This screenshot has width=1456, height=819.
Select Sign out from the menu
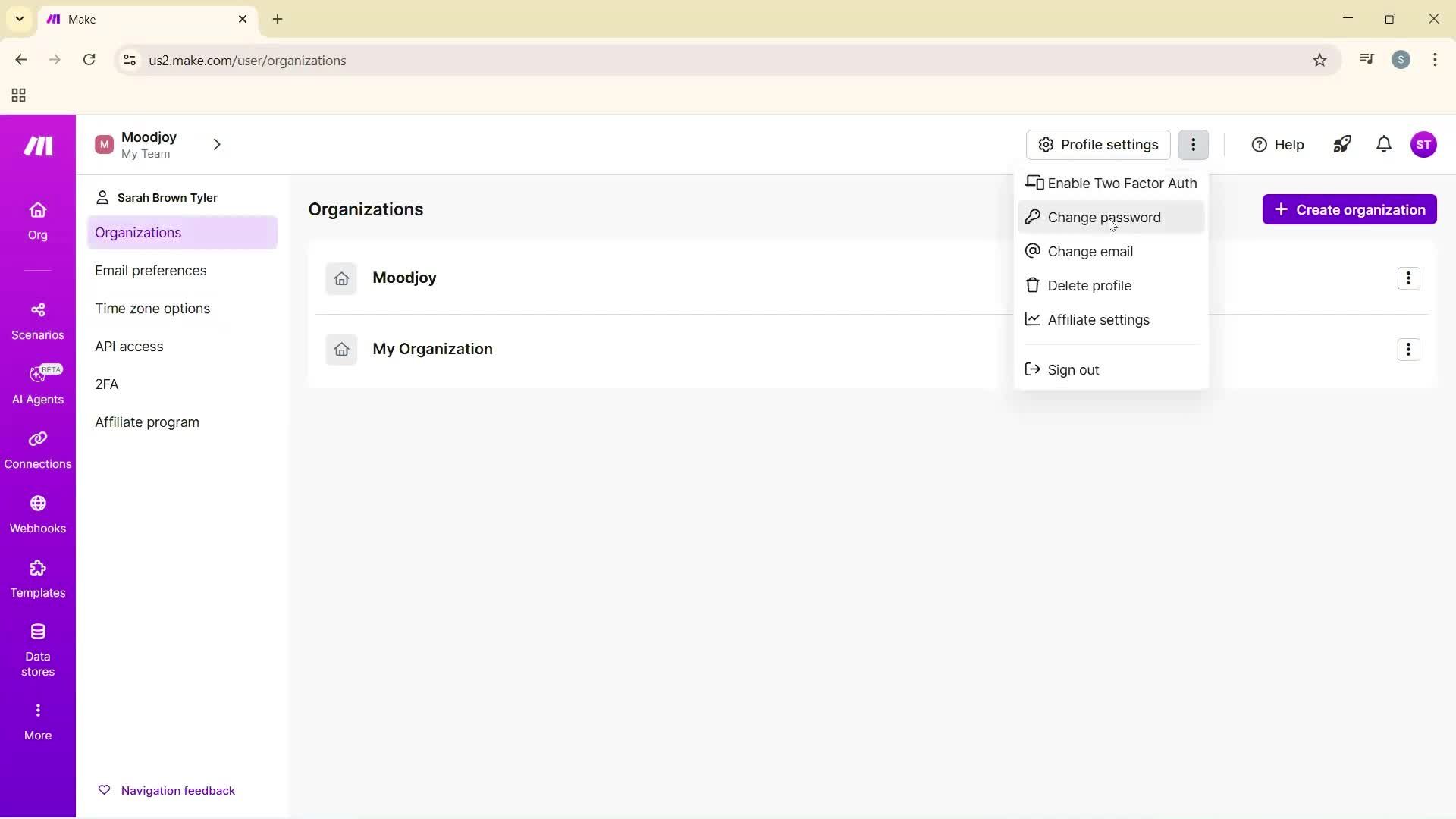click(1072, 369)
